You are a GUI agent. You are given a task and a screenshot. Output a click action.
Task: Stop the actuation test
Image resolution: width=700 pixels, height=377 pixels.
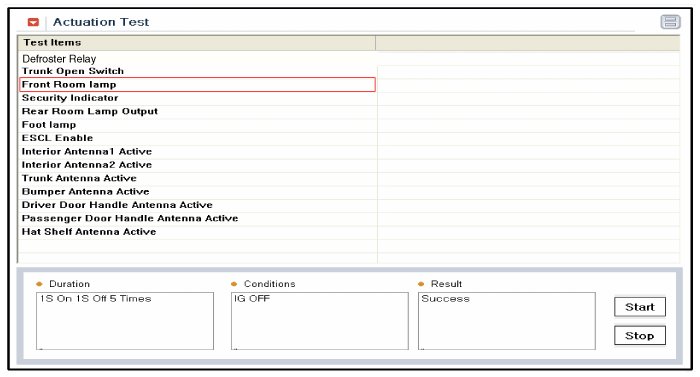[x=640, y=335]
